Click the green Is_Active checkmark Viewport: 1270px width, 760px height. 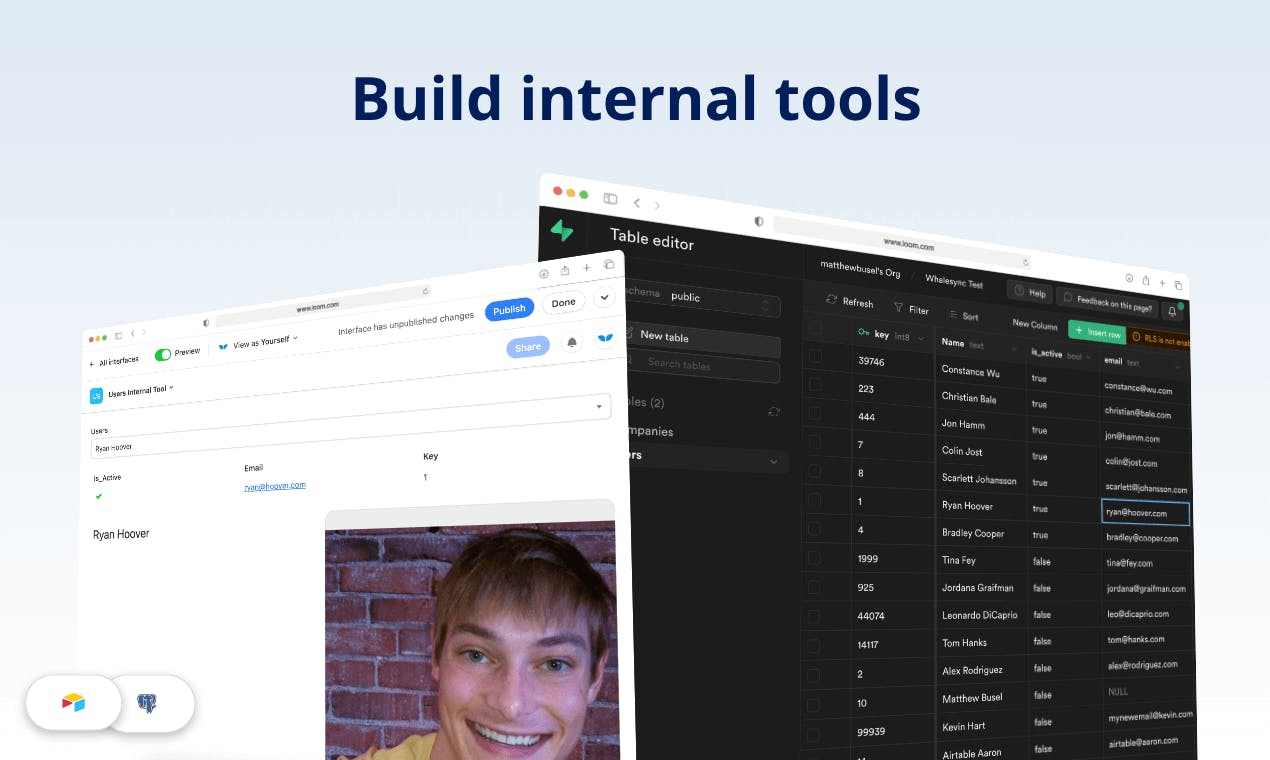point(99,496)
